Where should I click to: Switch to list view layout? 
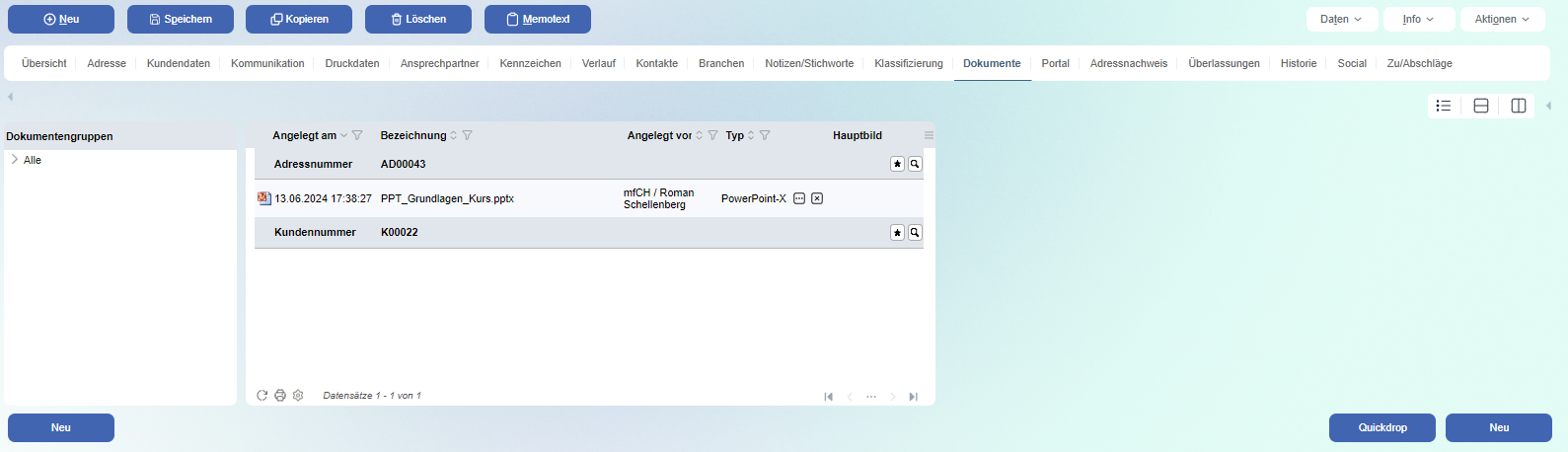(1444, 106)
